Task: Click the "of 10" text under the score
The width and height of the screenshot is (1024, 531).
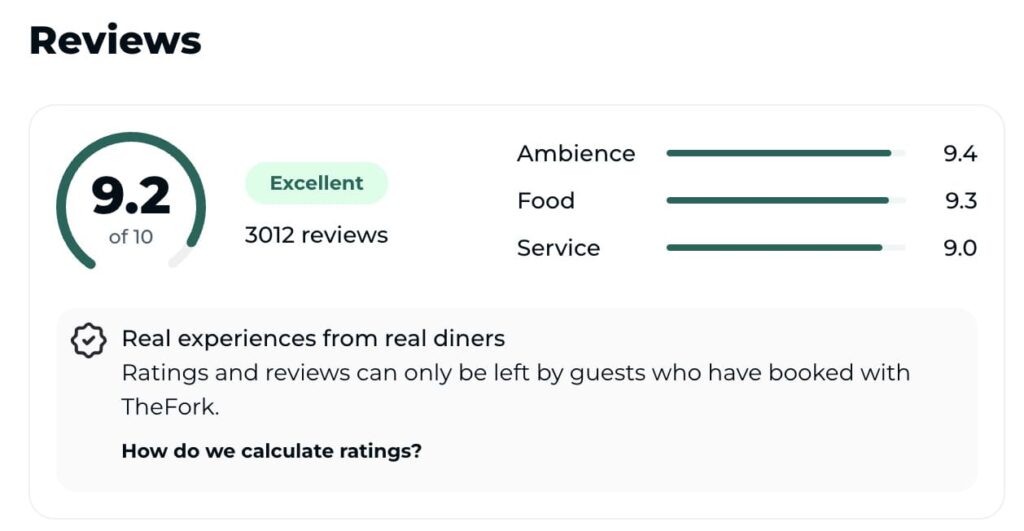Action: click(x=131, y=237)
